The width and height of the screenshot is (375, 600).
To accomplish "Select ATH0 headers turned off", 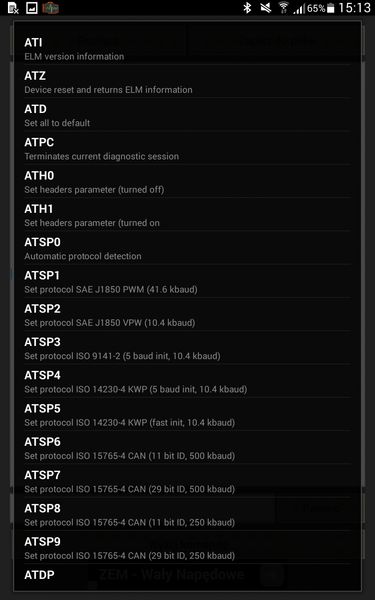I will pyautogui.click(x=188, y=181).
